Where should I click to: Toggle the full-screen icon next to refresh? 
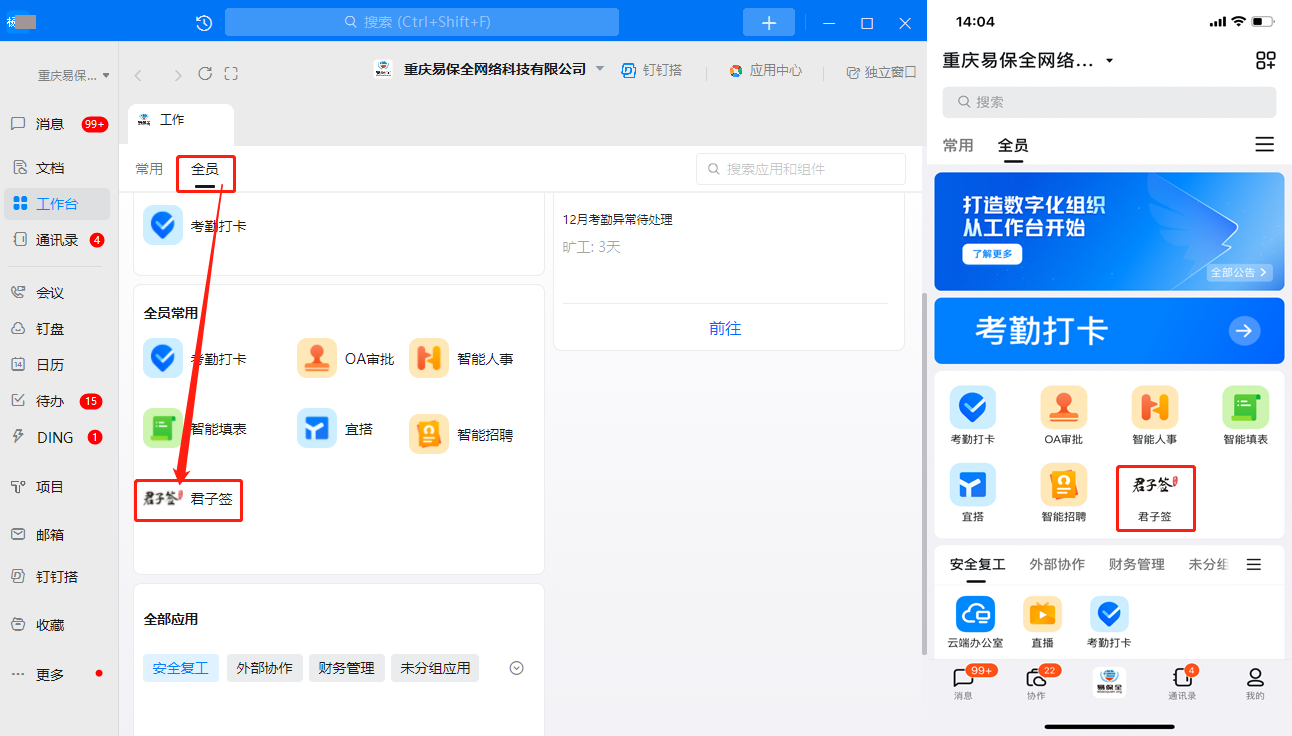coord(231,73)
